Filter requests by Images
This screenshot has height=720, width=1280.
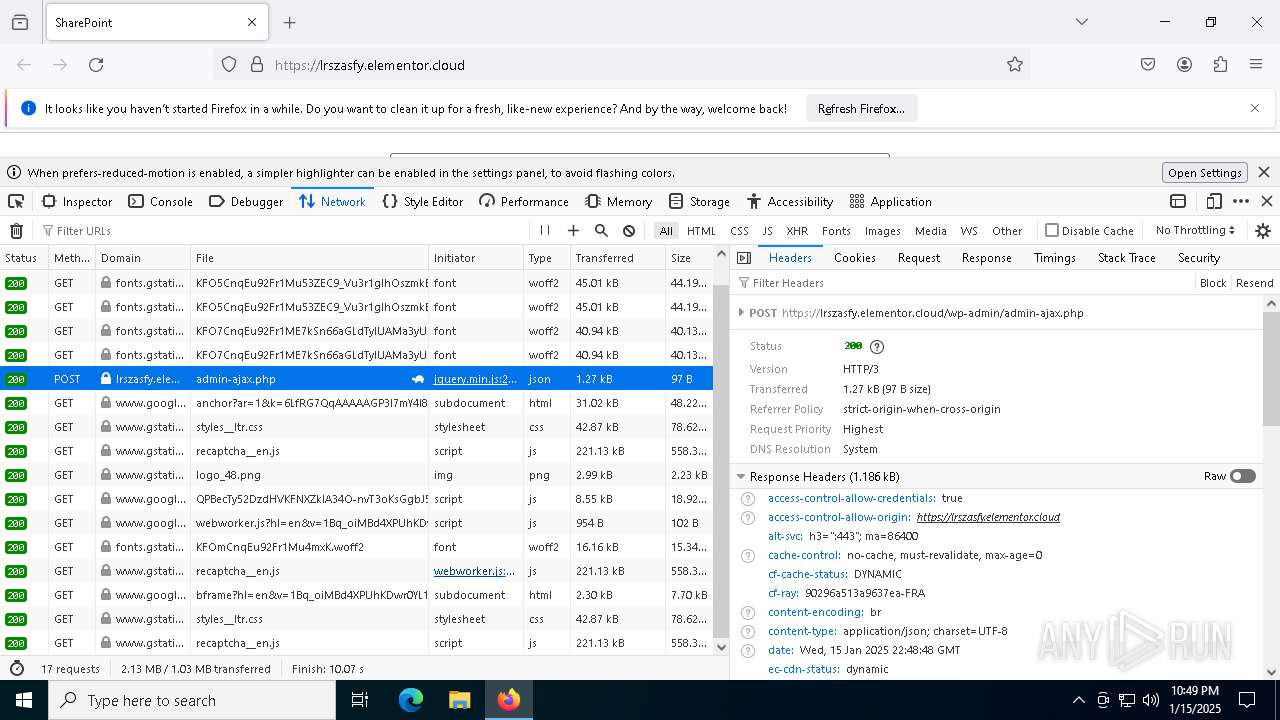coord(883,231)
